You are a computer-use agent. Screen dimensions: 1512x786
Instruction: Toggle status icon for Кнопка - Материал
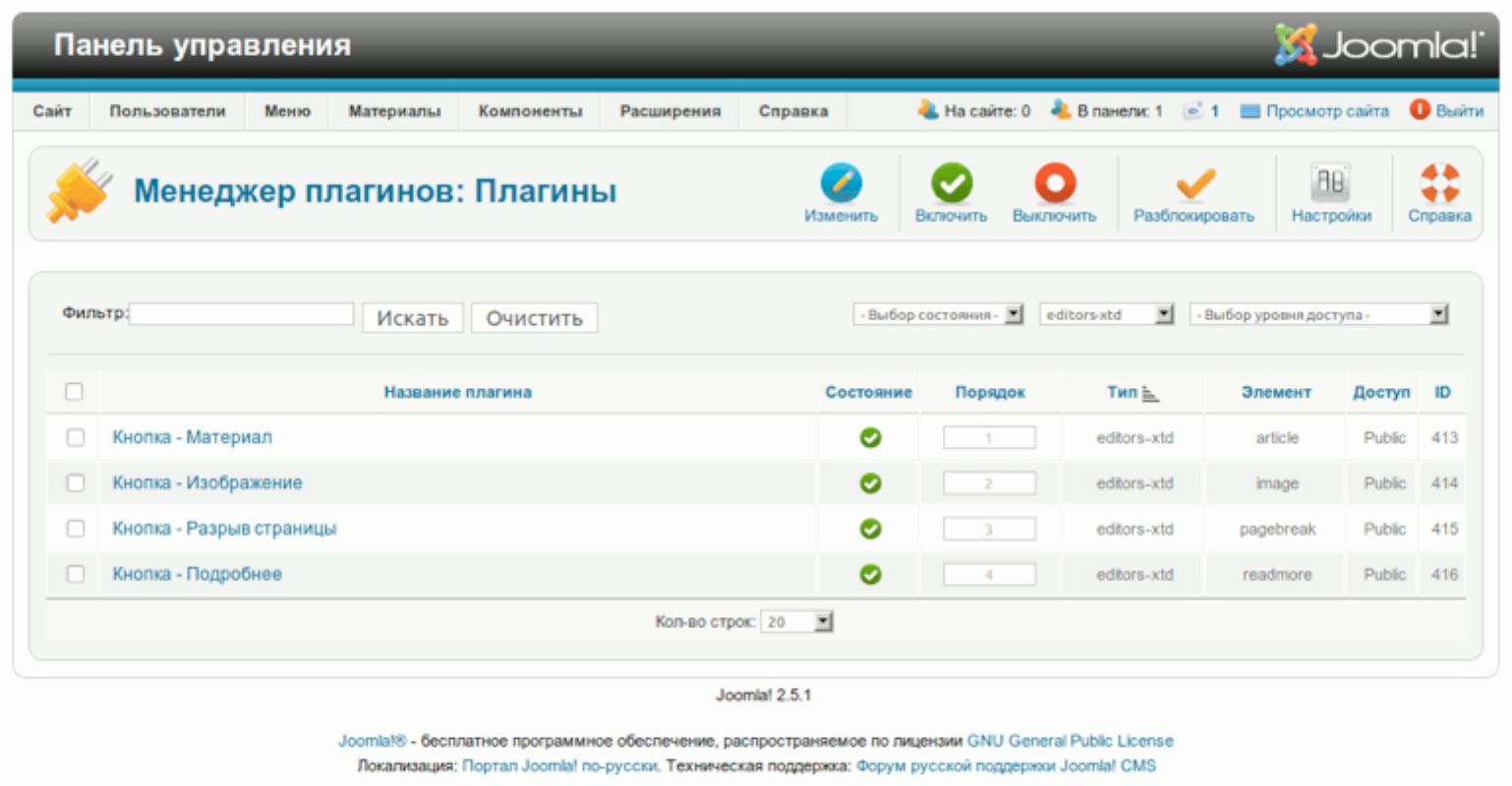[870, 438]
